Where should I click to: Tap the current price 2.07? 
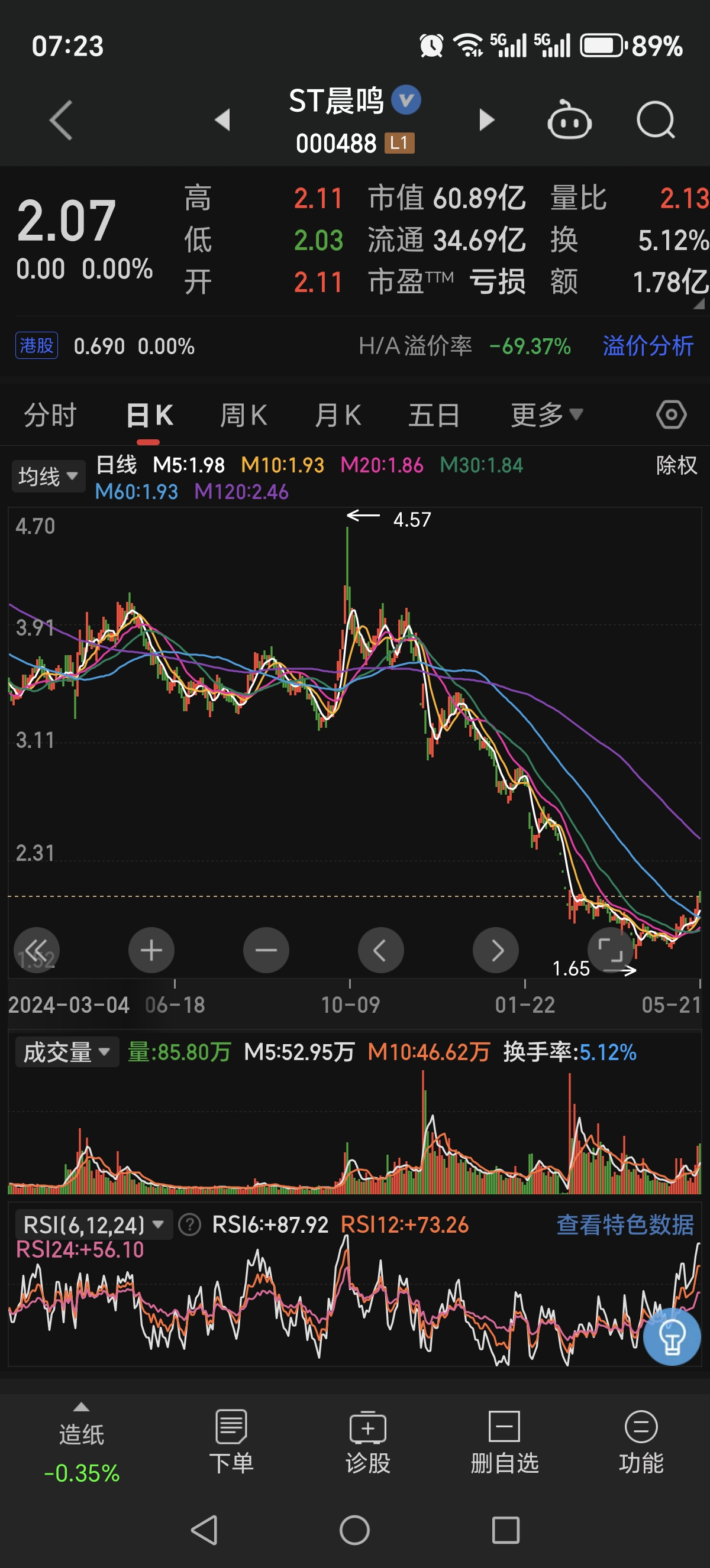(x=66, y=220)
